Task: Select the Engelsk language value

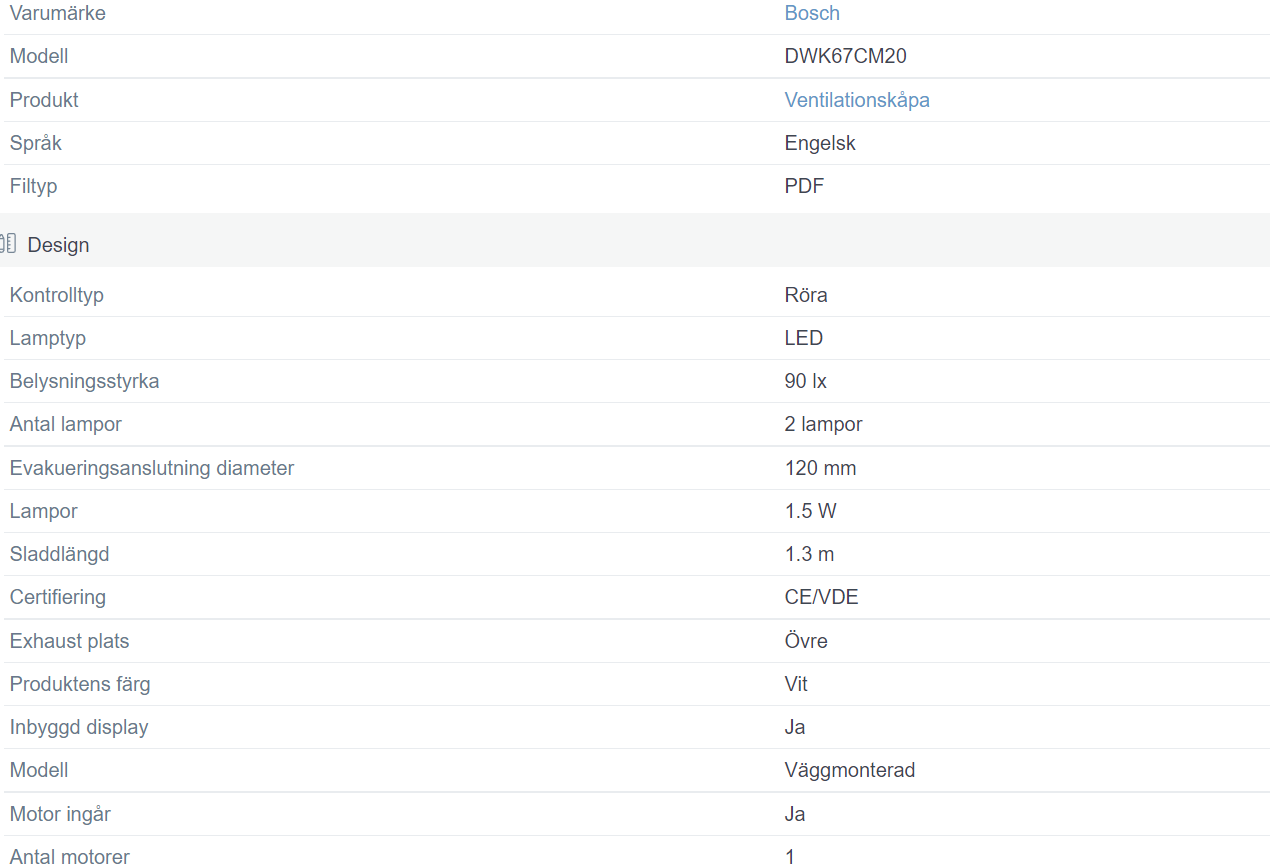Action: 820,143
